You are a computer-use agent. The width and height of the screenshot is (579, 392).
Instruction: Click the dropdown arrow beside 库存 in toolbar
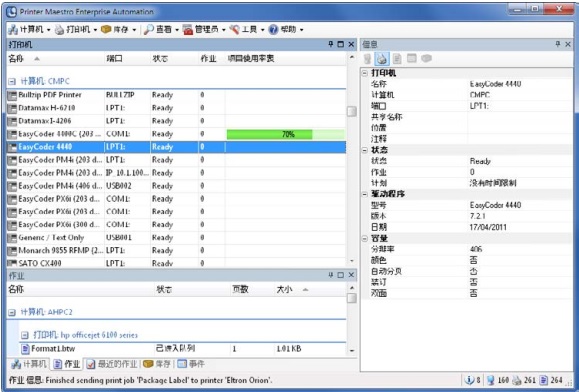click(x=134, y=30)
